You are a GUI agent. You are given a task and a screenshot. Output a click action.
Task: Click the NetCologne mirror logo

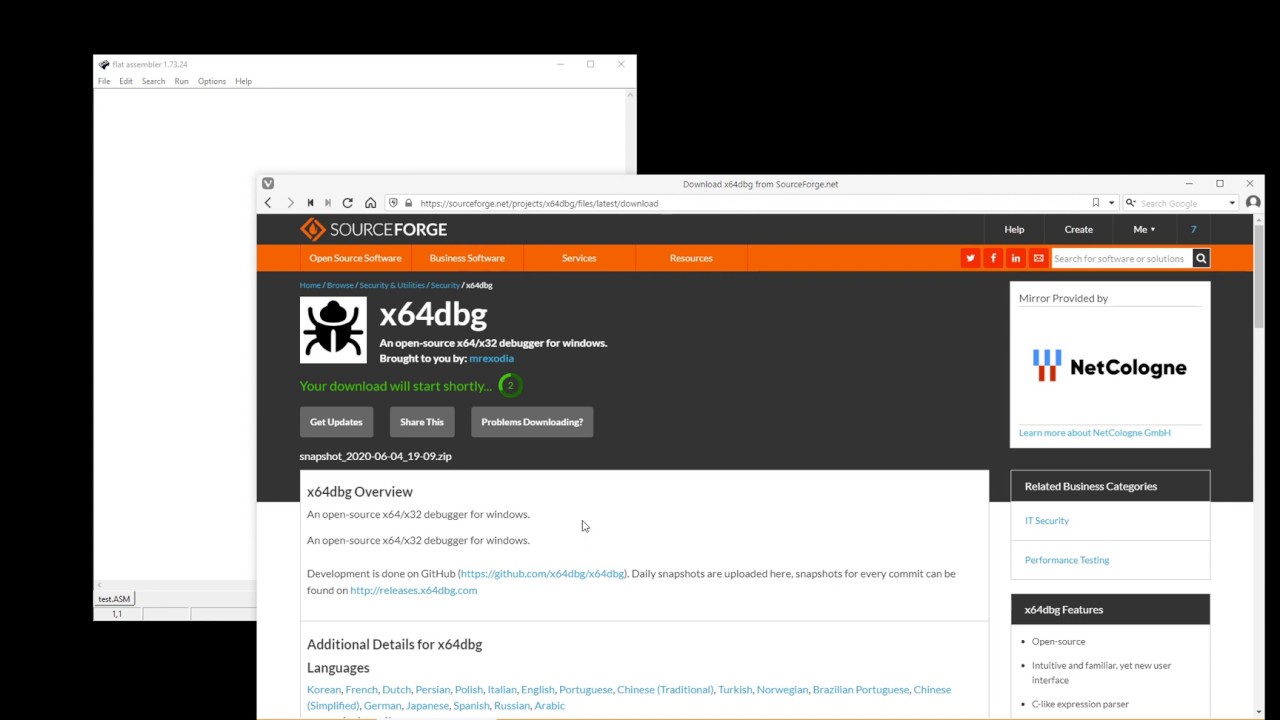click(1110, 367)
